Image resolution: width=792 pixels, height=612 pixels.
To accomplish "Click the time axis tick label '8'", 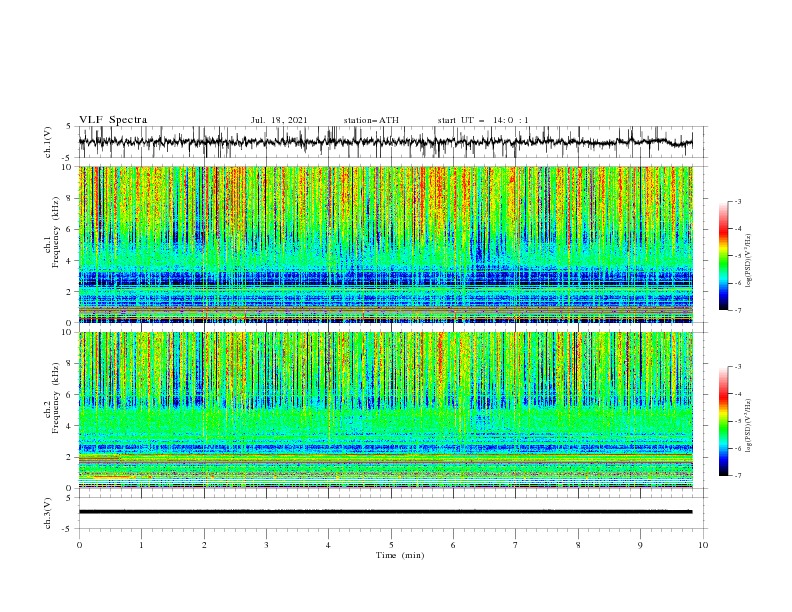I will click(x=578, y=545).
